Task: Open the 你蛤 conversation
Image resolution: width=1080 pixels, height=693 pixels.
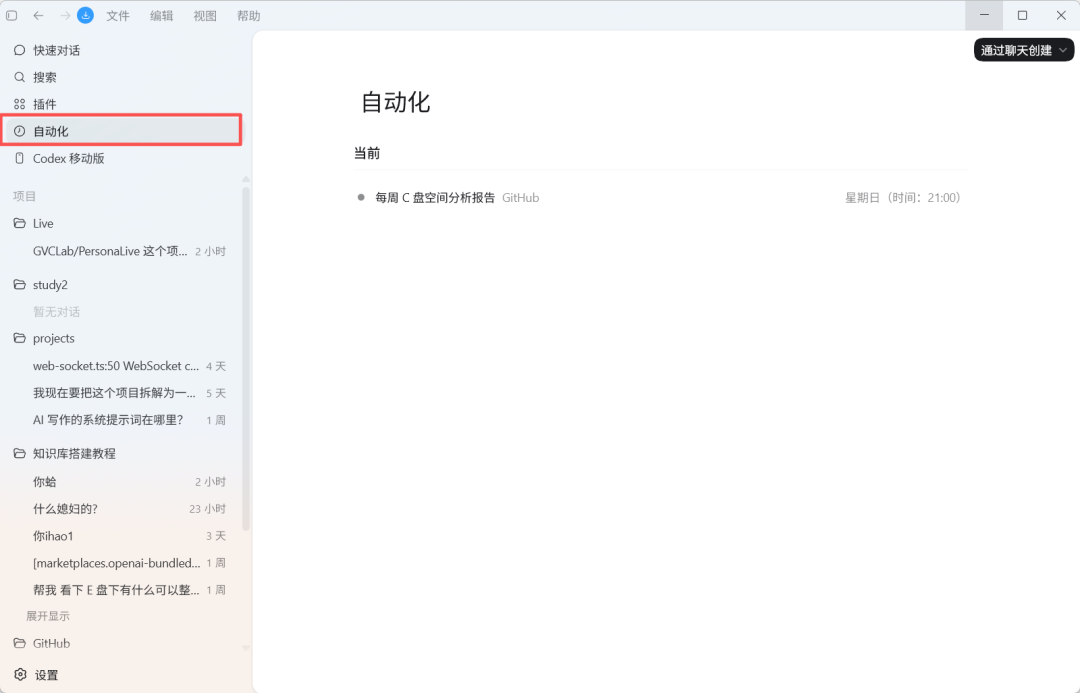Action: click(x=123, y=482)
